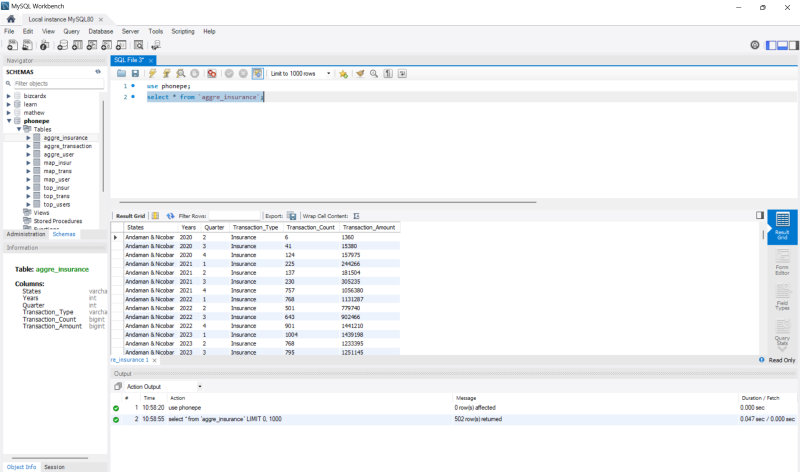
Task: Expand the learn schema
Action: (x=9, y=104)
